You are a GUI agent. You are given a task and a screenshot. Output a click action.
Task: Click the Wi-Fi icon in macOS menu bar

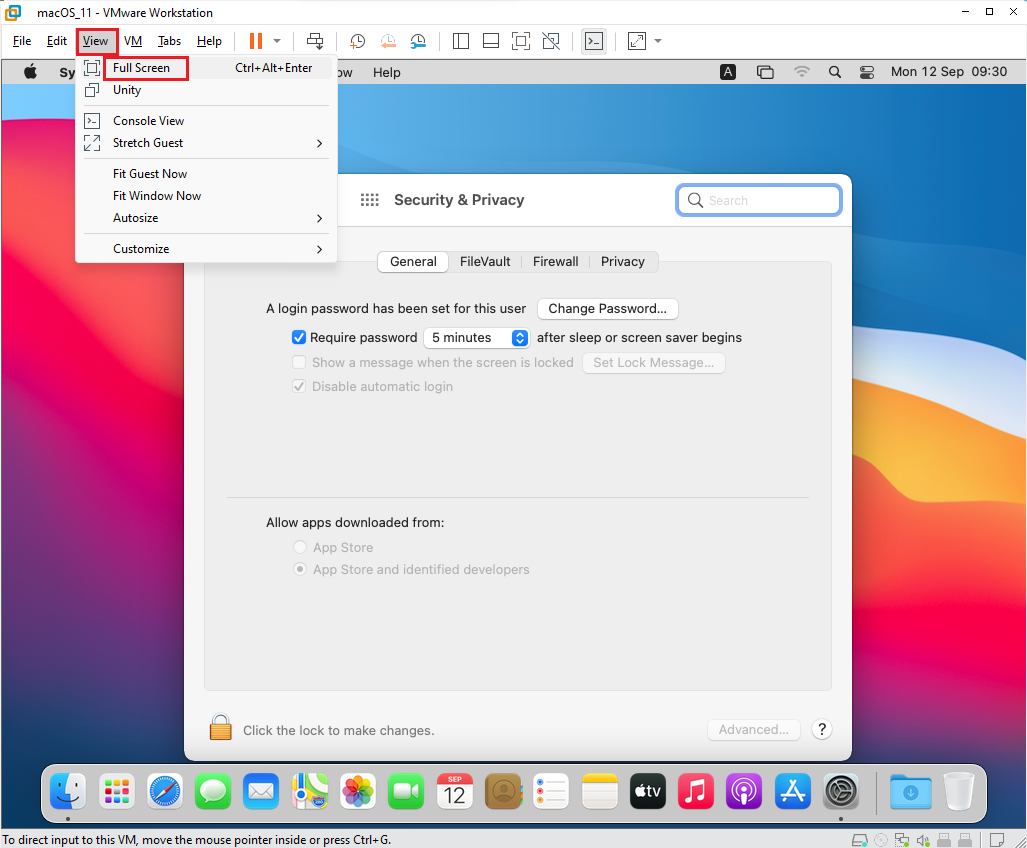coord(802,72)
